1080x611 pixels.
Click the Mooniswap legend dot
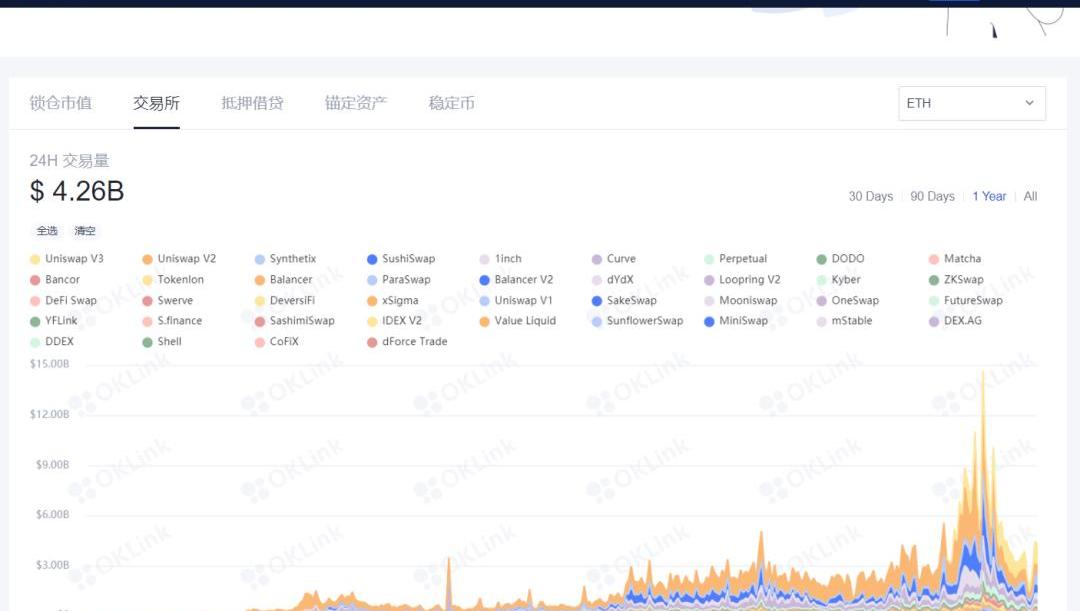coord(709,301)
